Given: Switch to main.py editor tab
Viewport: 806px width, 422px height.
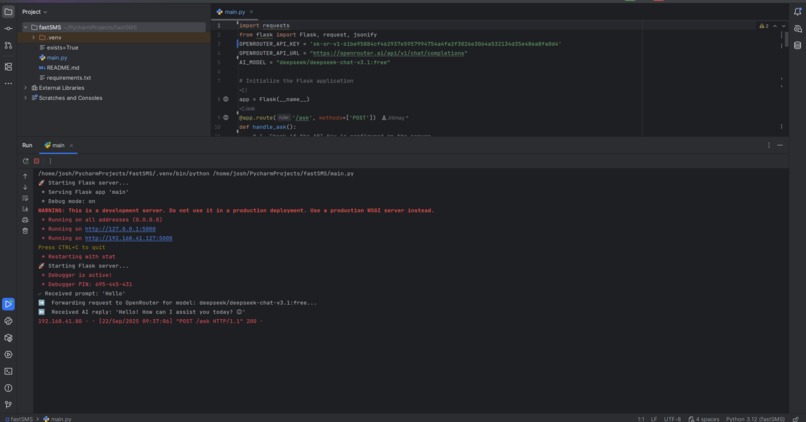Looking at the screenshot, I should pyautogui.click(x=234, y=12).
